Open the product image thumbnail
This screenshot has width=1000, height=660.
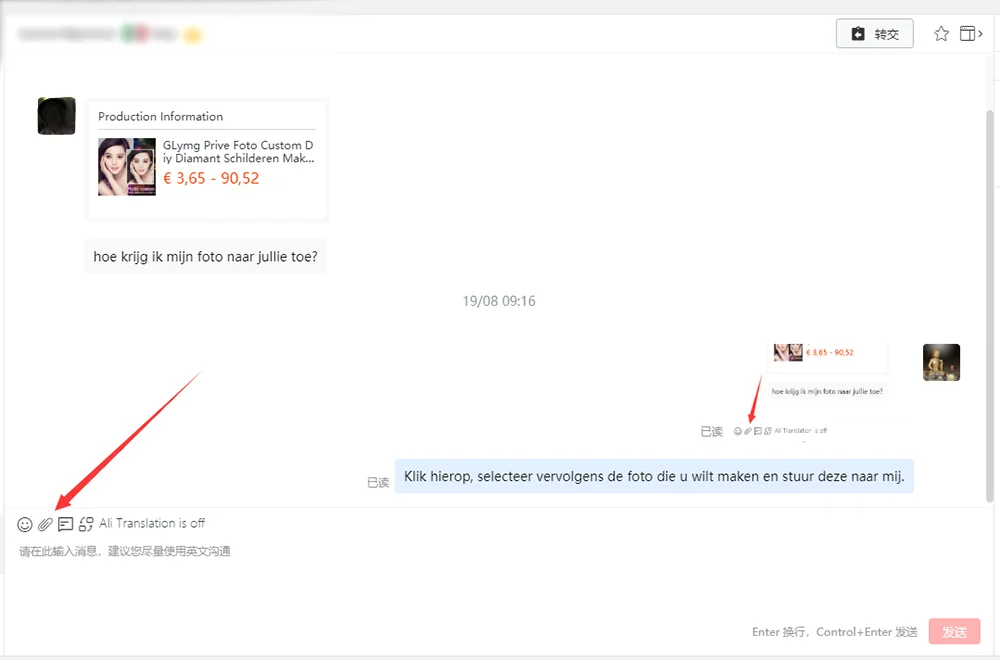[127, 166]
